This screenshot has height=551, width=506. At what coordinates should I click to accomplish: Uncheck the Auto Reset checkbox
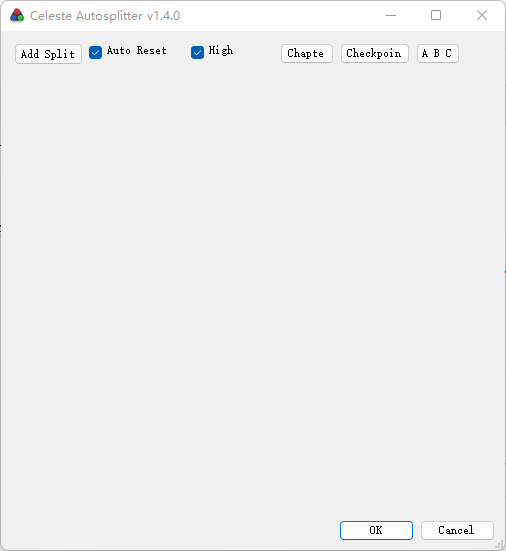pyautogui.click(x=95, y=52)
